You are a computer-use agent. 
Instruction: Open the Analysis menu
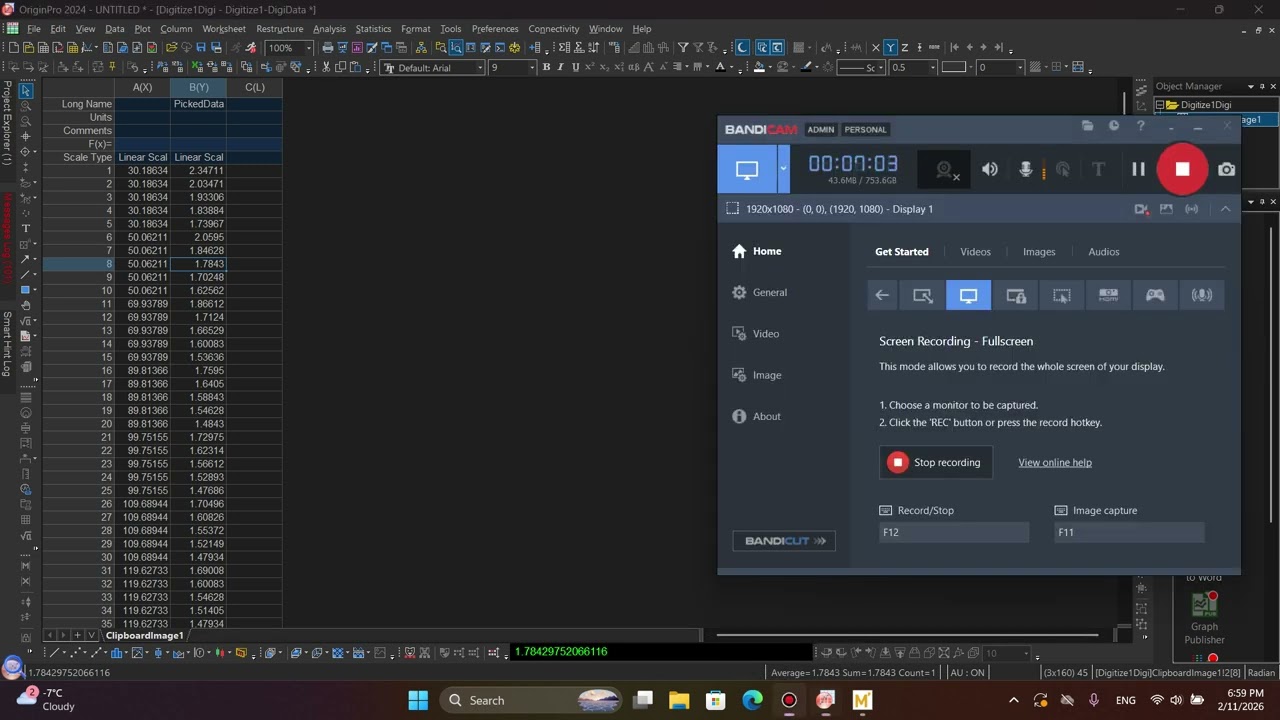[x=329, y=29]
